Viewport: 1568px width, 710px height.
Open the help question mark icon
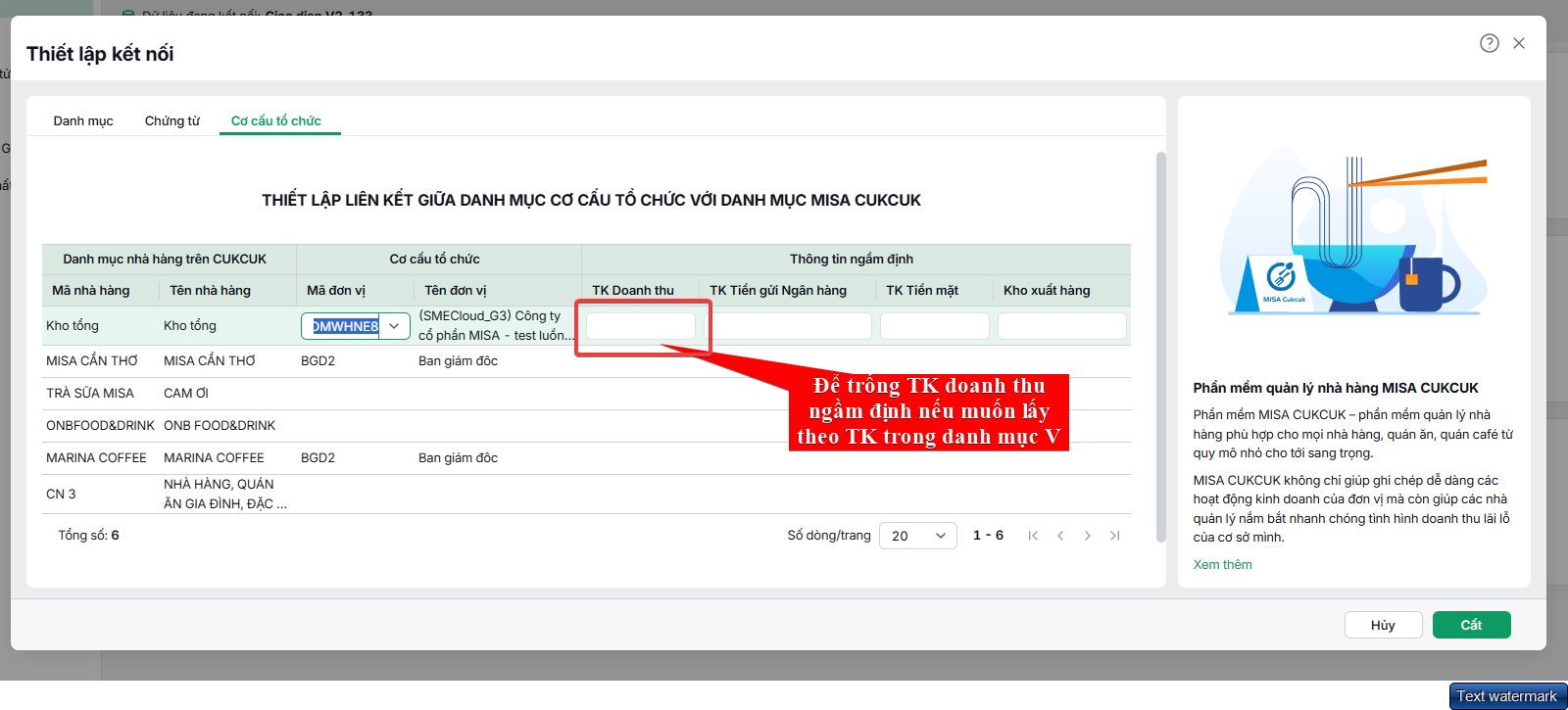click(1489, 43)
